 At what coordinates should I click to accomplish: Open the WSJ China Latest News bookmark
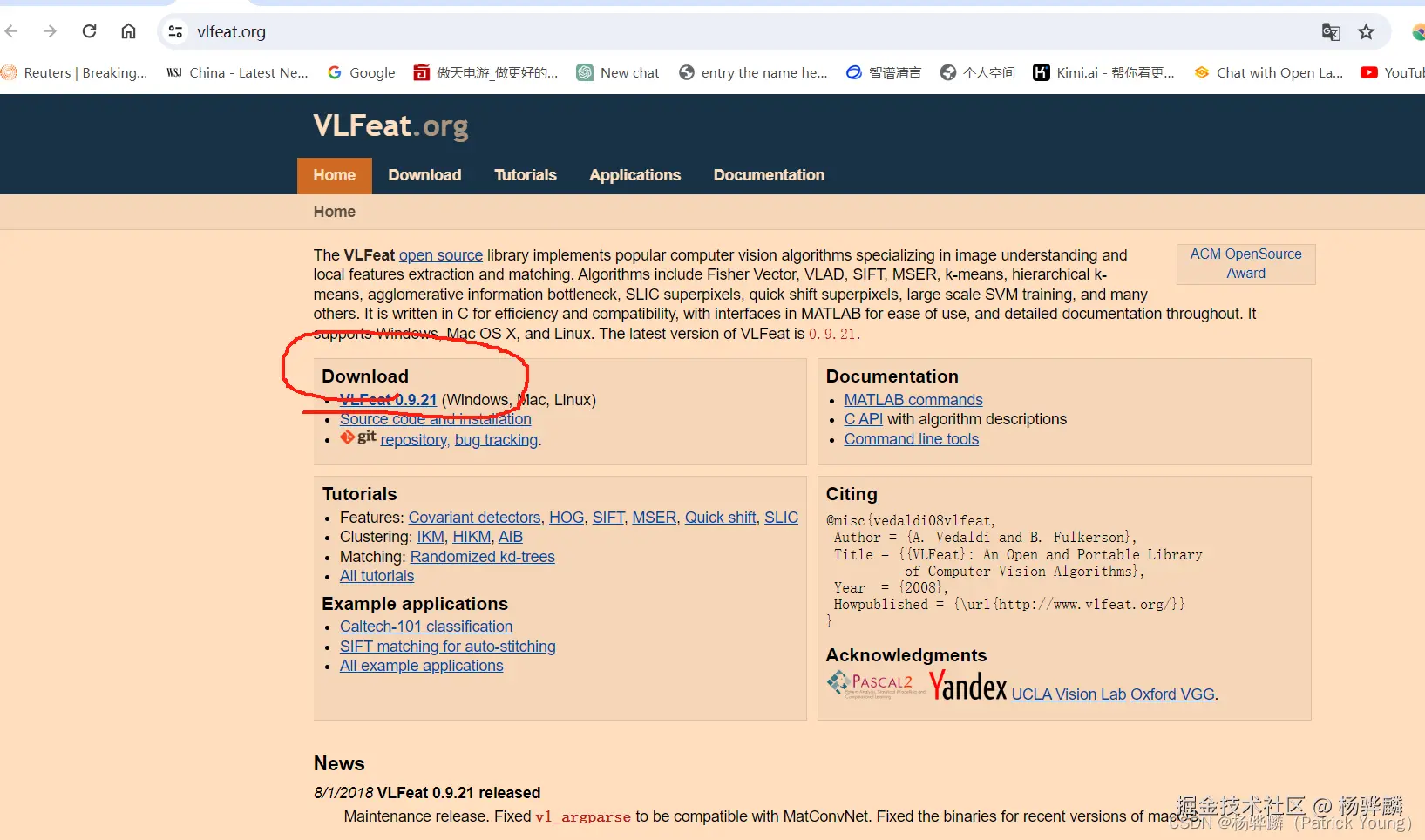pos(237,73)
